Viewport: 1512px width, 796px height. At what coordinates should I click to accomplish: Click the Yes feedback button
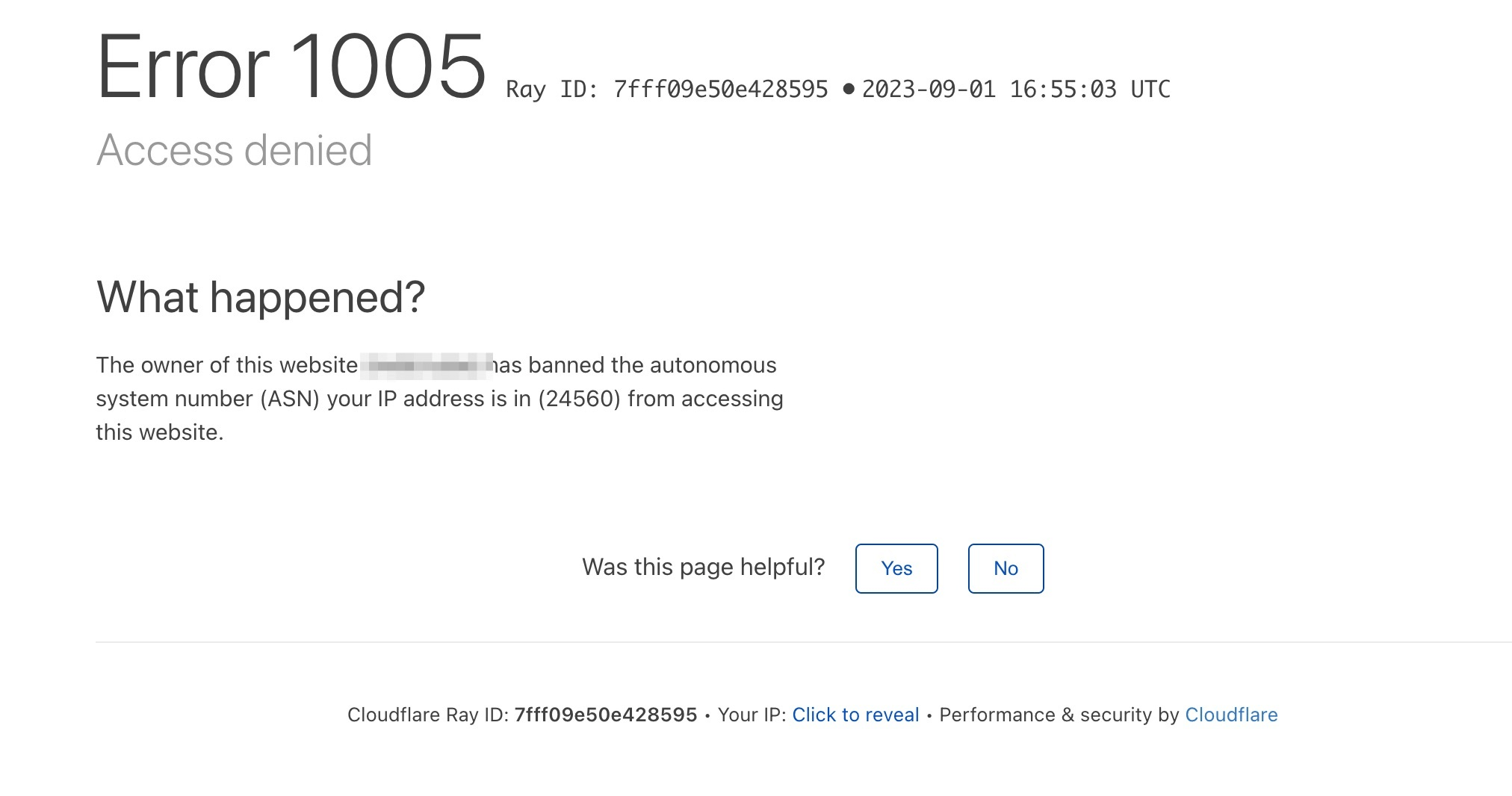tap(896, 568)
